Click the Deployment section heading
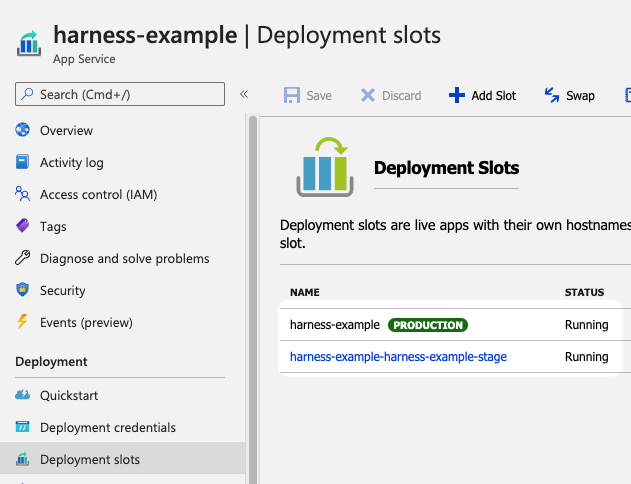This screenshot has height=484, width=631. [x=51, y=362]
